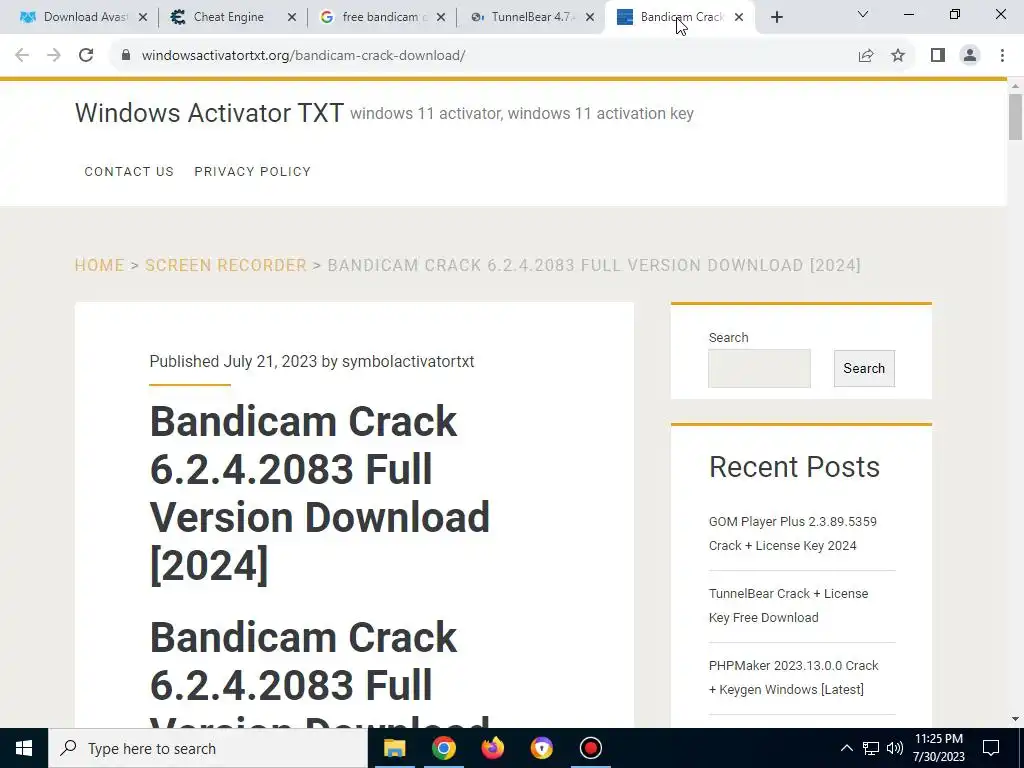
Task: Close the Download Avast tab
Action: coord(143,17)
